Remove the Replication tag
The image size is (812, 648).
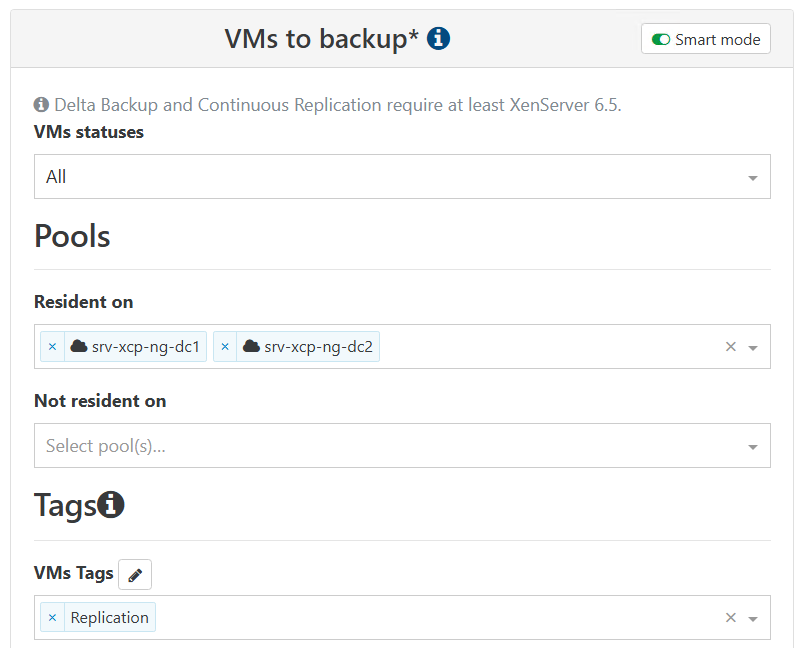[x=53, y=618]
